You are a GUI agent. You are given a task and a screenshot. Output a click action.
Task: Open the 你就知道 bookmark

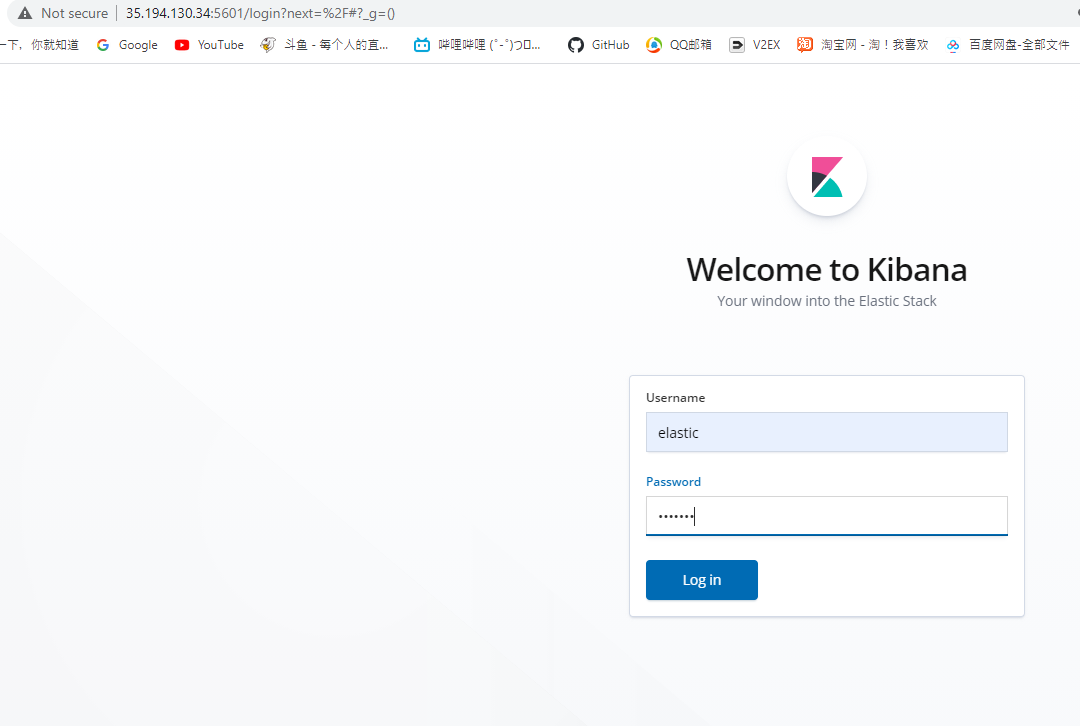[x=39, y=45]
